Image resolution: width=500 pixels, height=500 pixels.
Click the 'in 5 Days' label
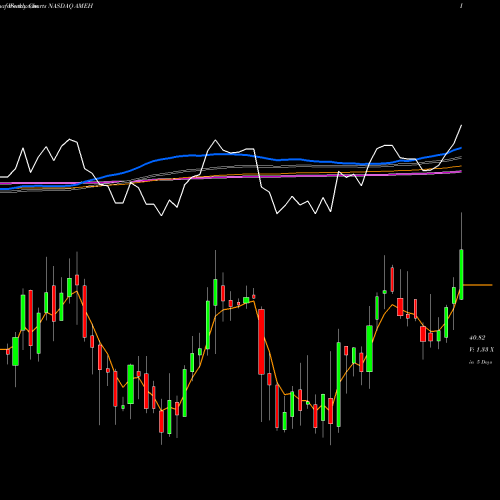480,362
